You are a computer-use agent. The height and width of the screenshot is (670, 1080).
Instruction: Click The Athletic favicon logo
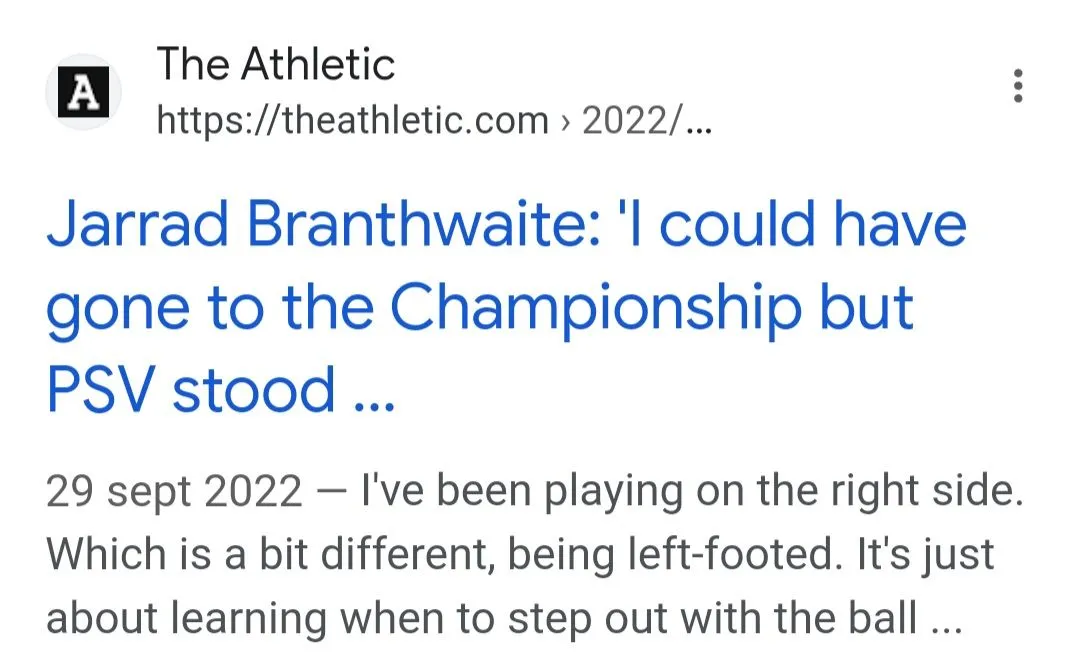84,93
